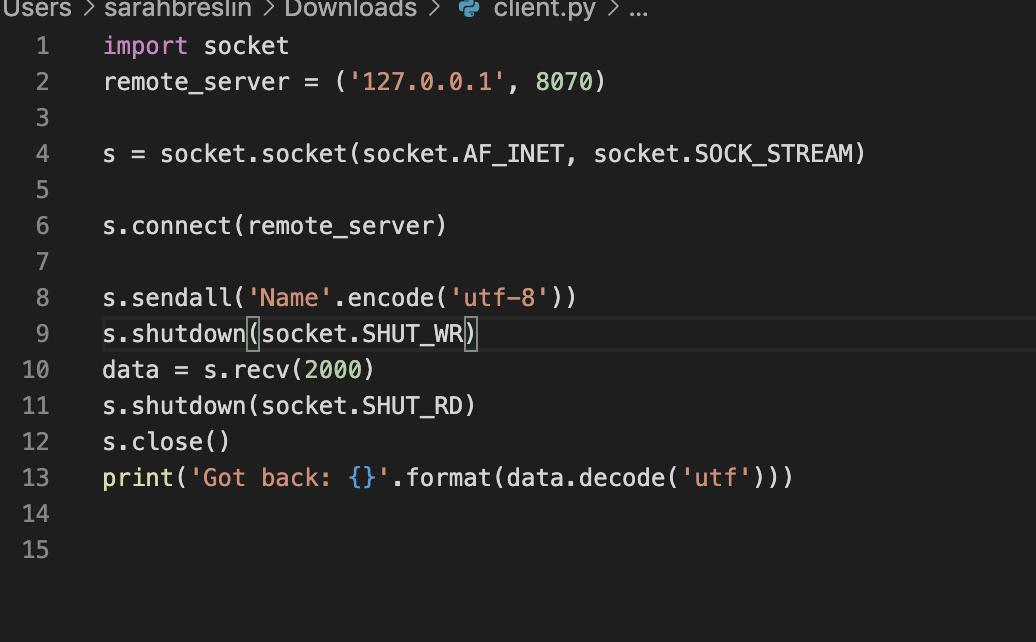Click 'socket.SHUT_RD' on line 11
The width and height of the screenshot is (1036, 642).
tap(363, 406)
